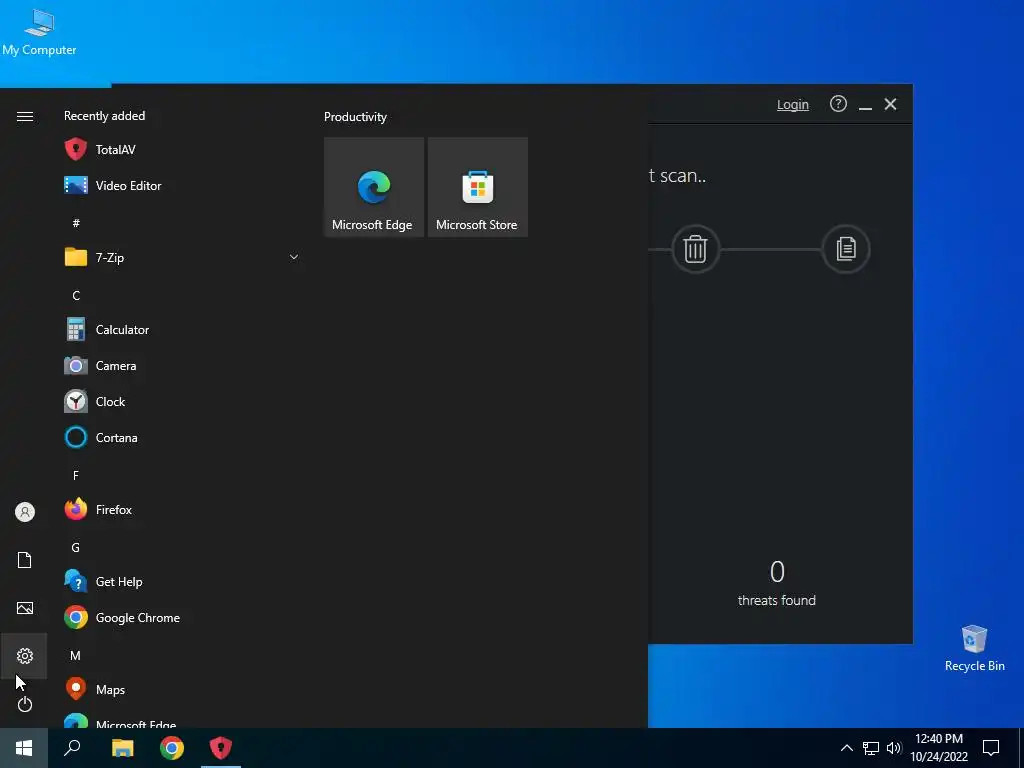The image size is (1024, 768).
Task: Click the M letter header in app list
Action: coord(76,655)
